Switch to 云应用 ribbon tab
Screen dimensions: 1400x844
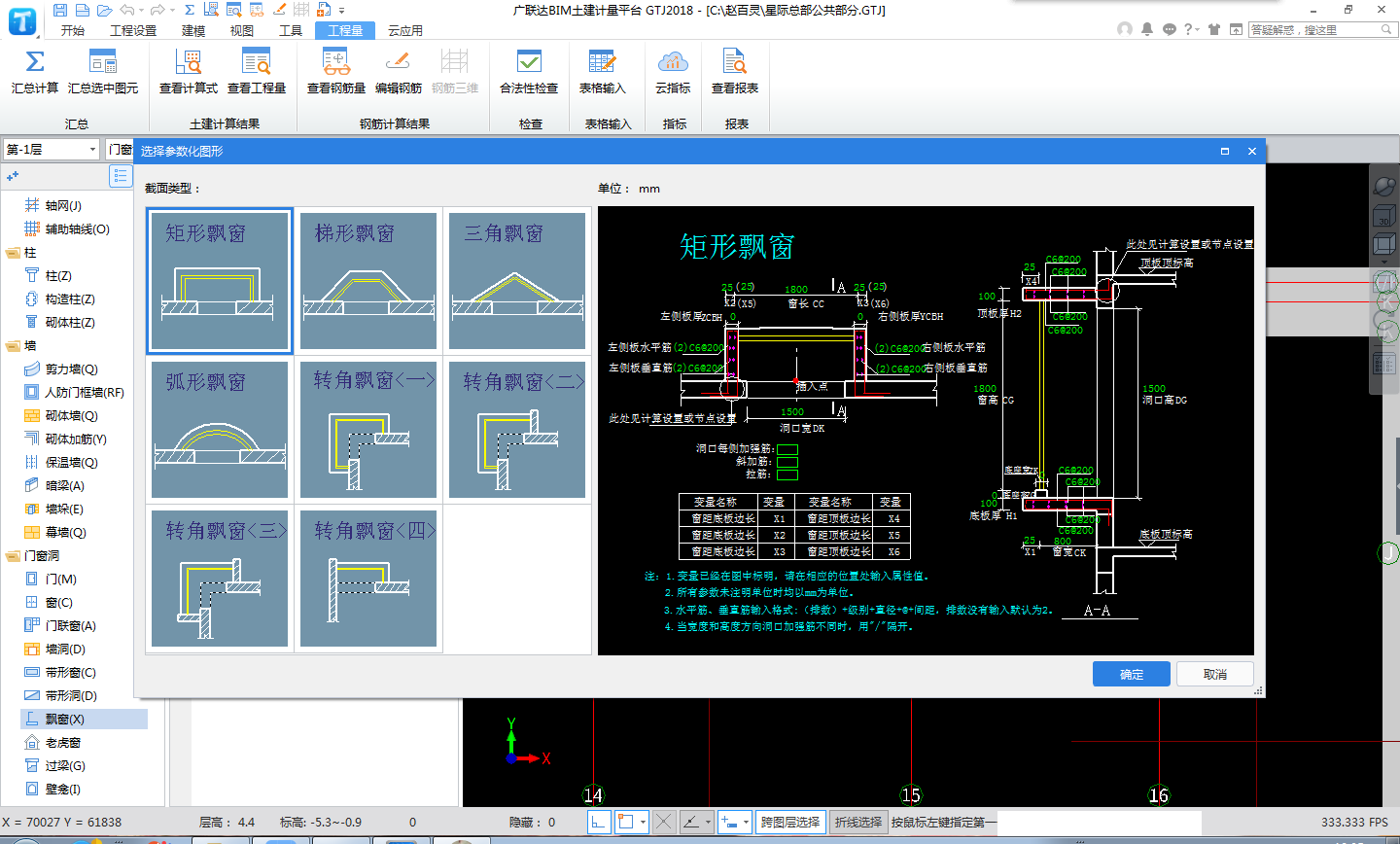tap(405, 30)
